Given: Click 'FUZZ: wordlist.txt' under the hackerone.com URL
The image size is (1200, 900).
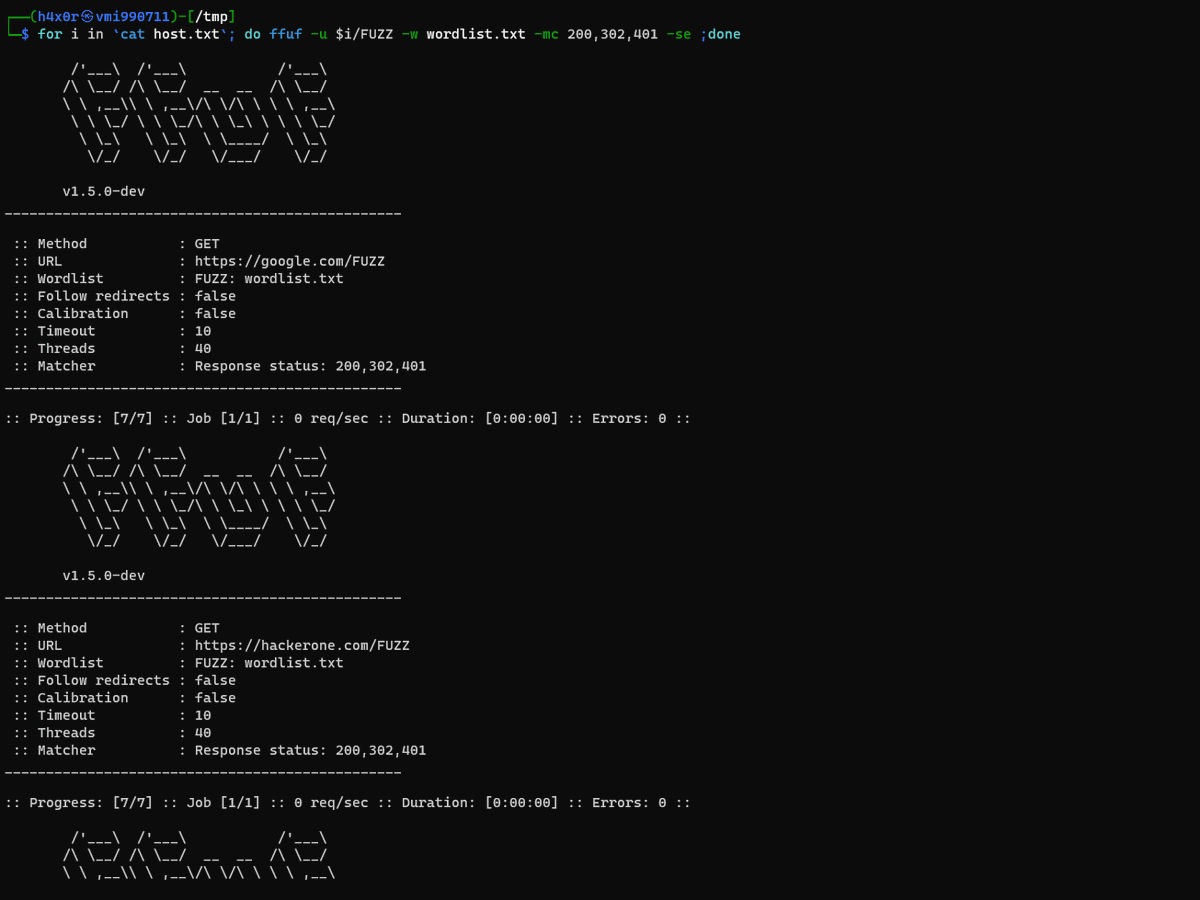Looking at the screenshot, I should [269, 663].
